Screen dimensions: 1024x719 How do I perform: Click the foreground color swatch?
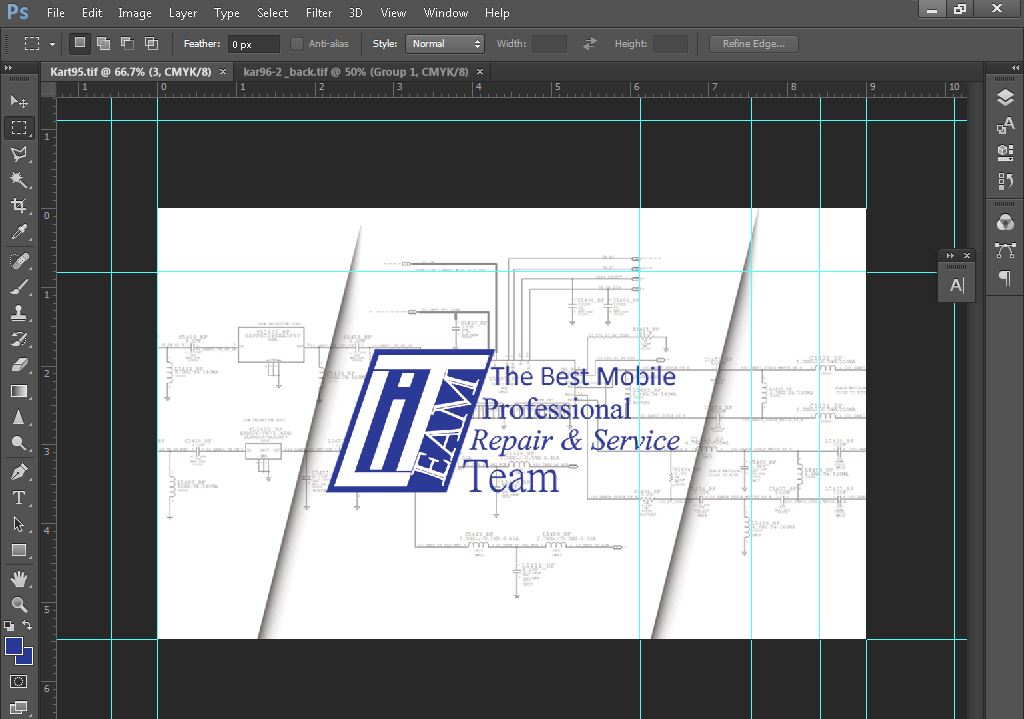coord(14,647)
